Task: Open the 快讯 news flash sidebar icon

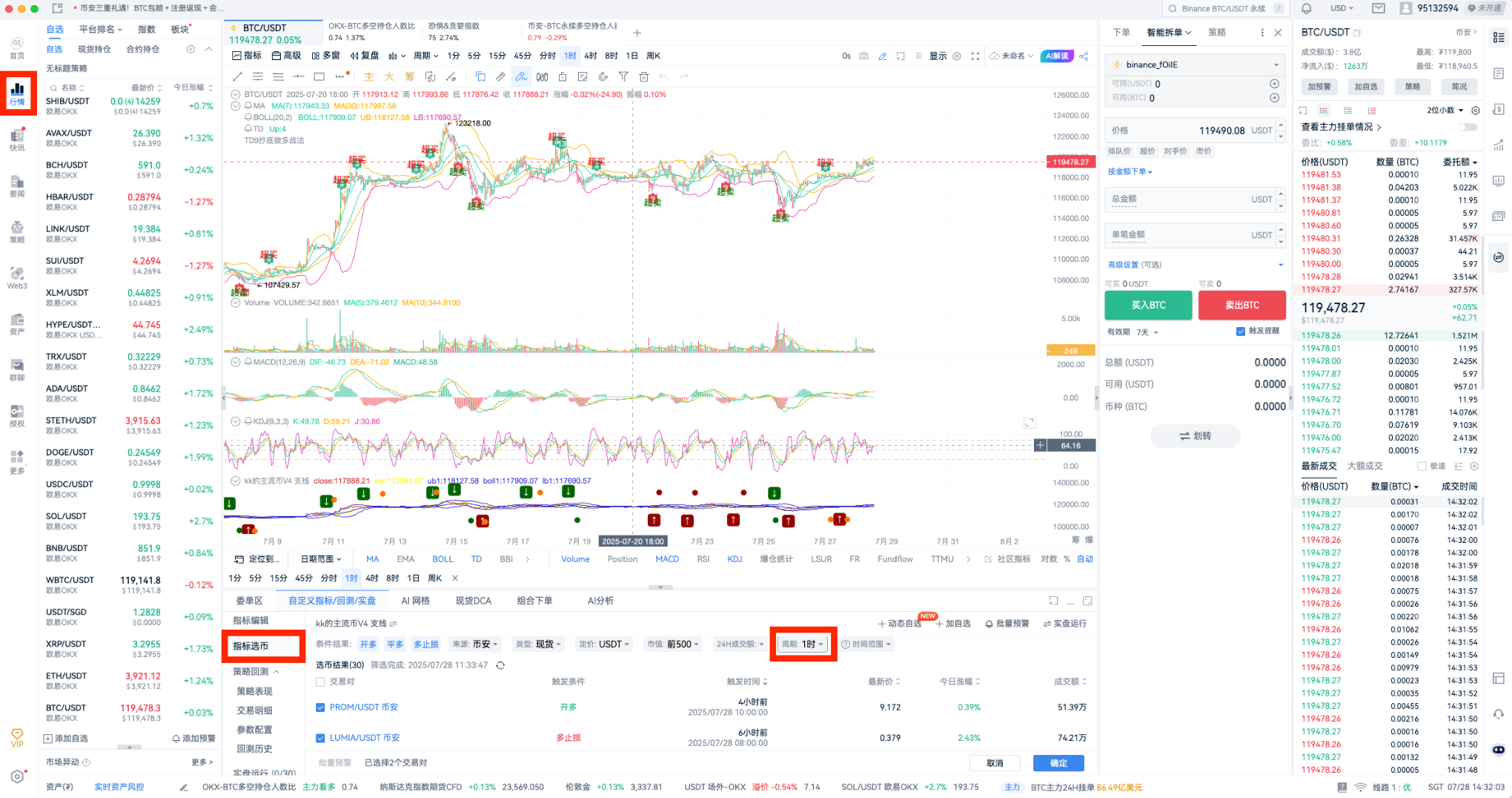Action: click(x=17, y=139)
